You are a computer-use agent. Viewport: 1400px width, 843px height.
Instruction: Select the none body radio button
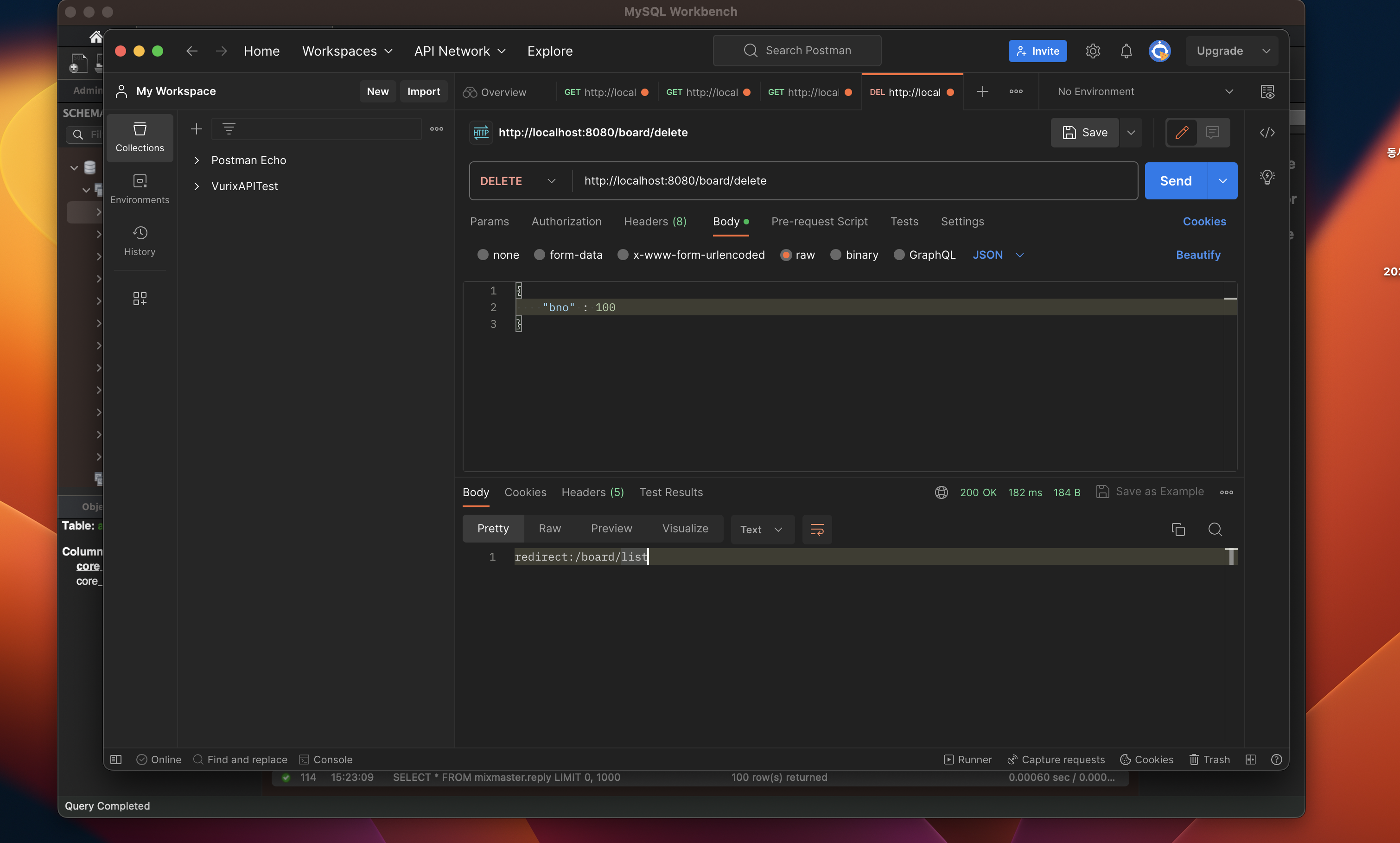(x=483, y=255)
